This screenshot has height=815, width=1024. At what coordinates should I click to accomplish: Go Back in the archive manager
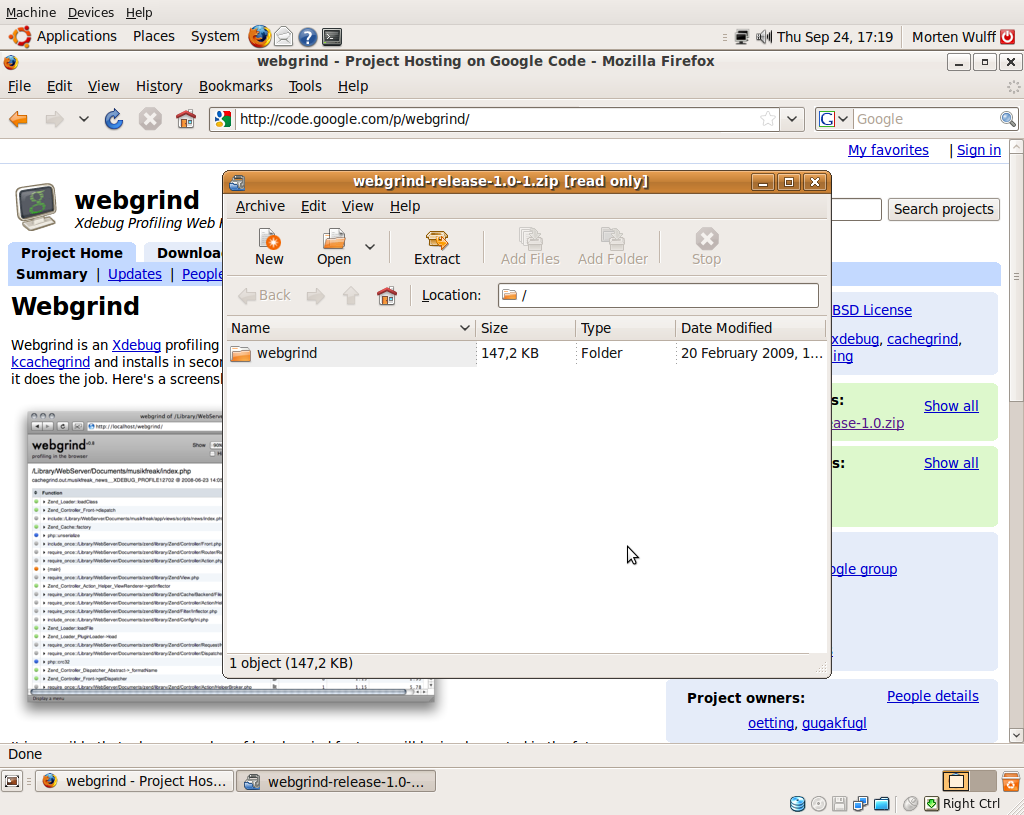pos(264,296)
